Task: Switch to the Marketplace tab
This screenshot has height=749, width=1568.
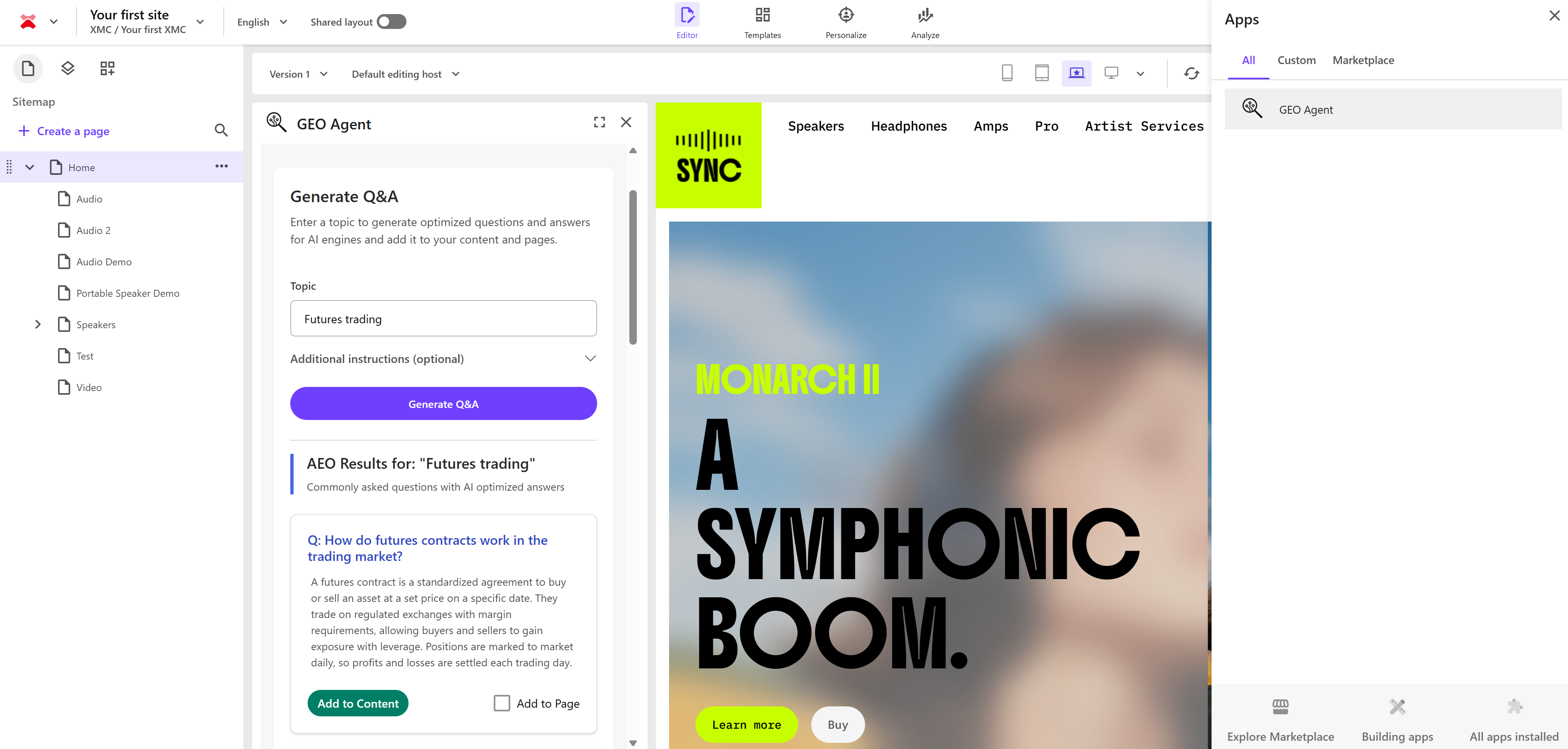Action: 1363,60
